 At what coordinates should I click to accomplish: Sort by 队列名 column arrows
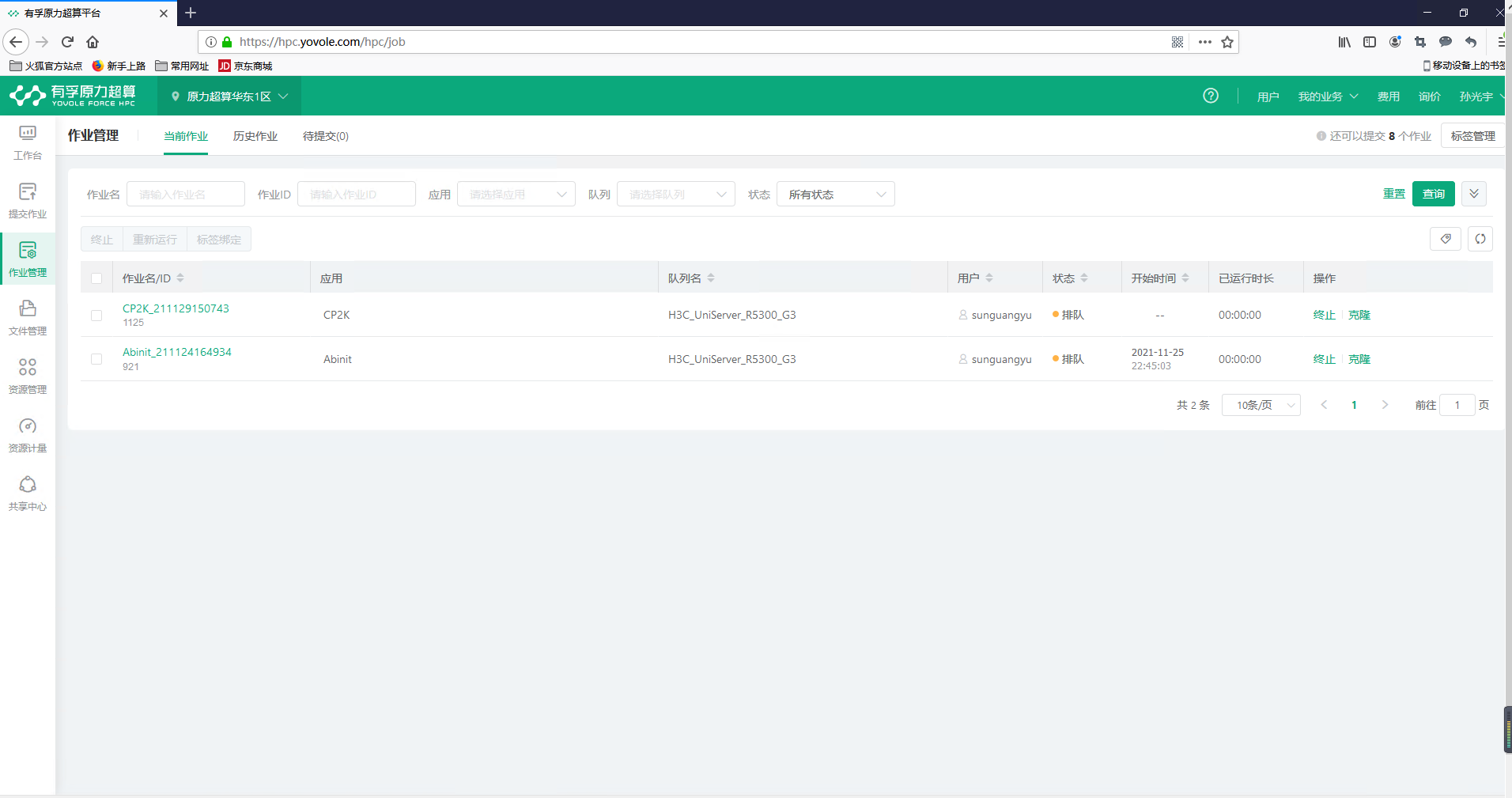click(x=711, y=278)
